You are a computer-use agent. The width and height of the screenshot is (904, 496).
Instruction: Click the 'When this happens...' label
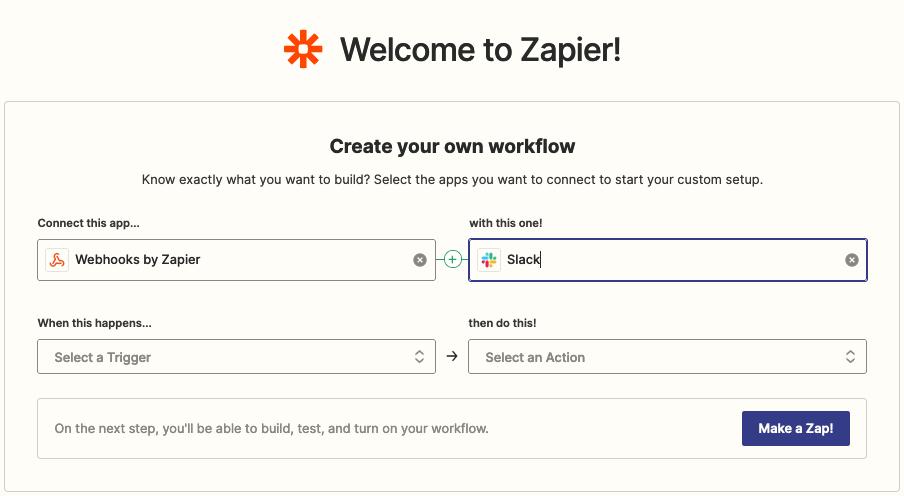tap(95, 323)
